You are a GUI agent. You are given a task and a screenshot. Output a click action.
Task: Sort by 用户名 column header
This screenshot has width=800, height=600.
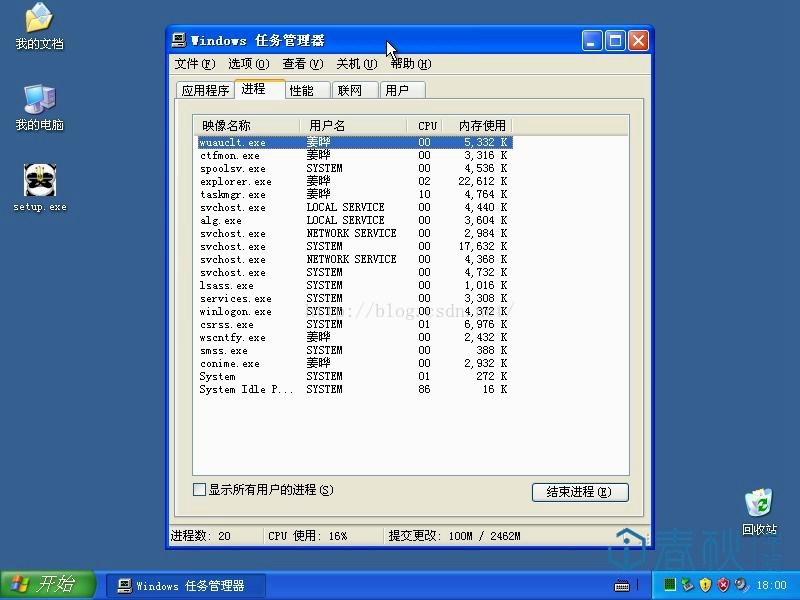[x=353, y=126]
